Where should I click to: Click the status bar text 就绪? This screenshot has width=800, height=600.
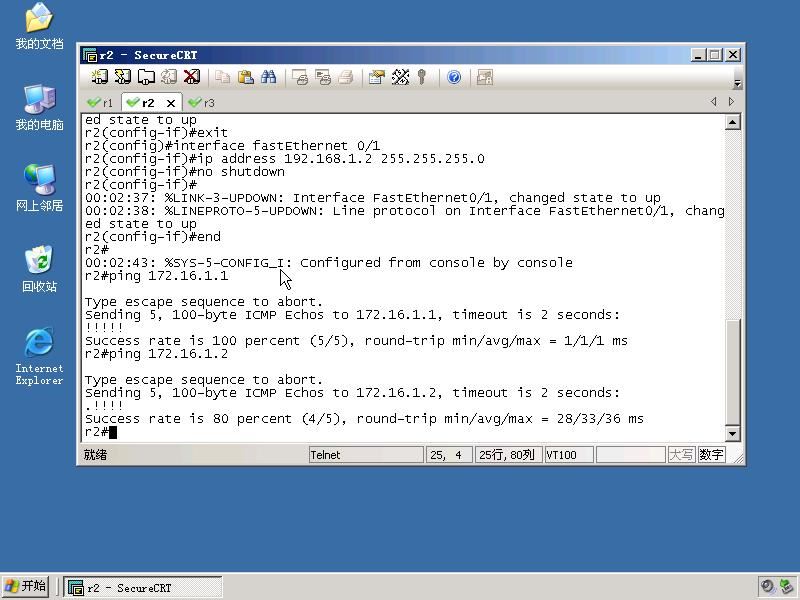click(95, 455)
